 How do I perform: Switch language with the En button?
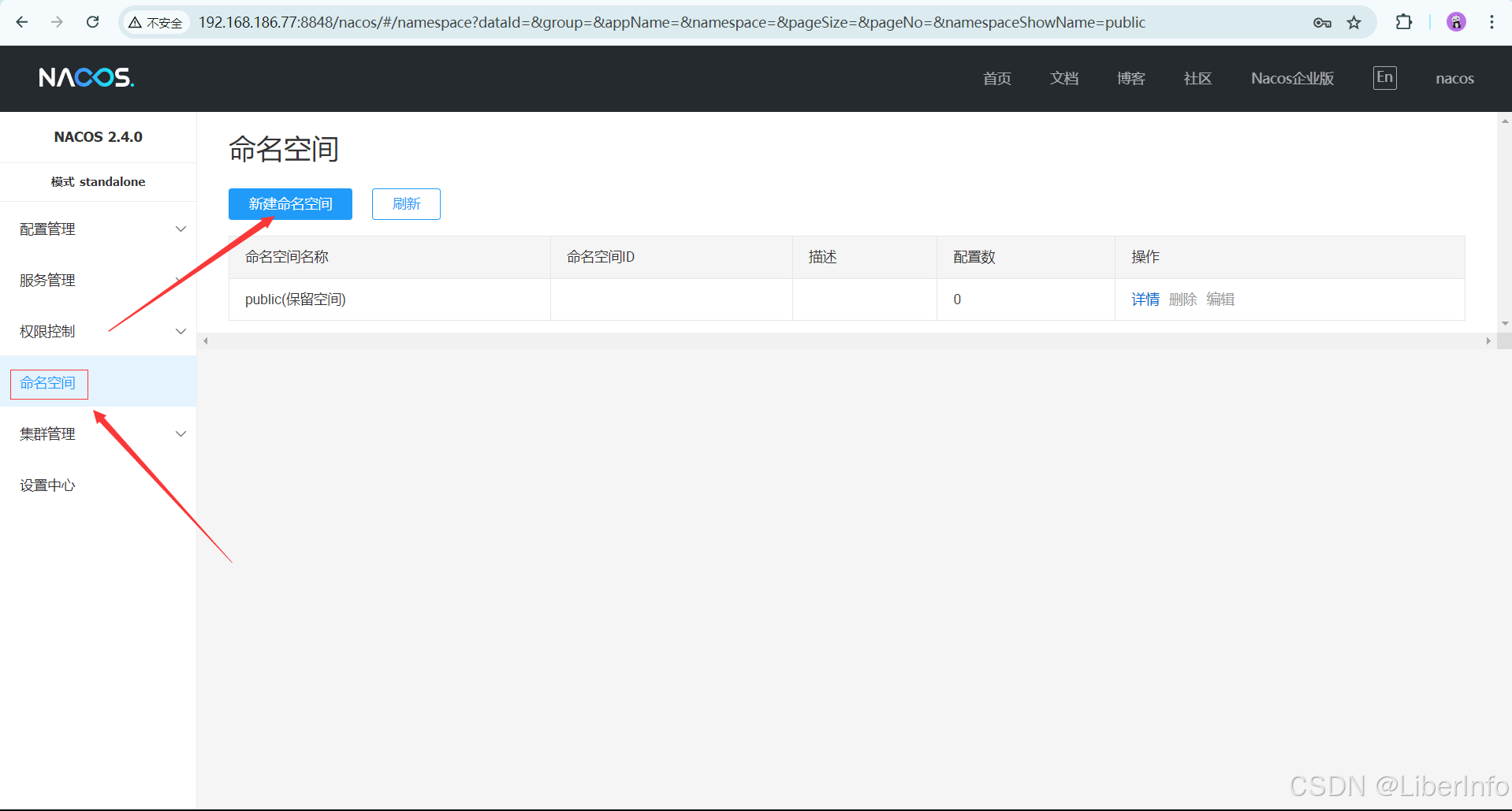point(1385,77)
